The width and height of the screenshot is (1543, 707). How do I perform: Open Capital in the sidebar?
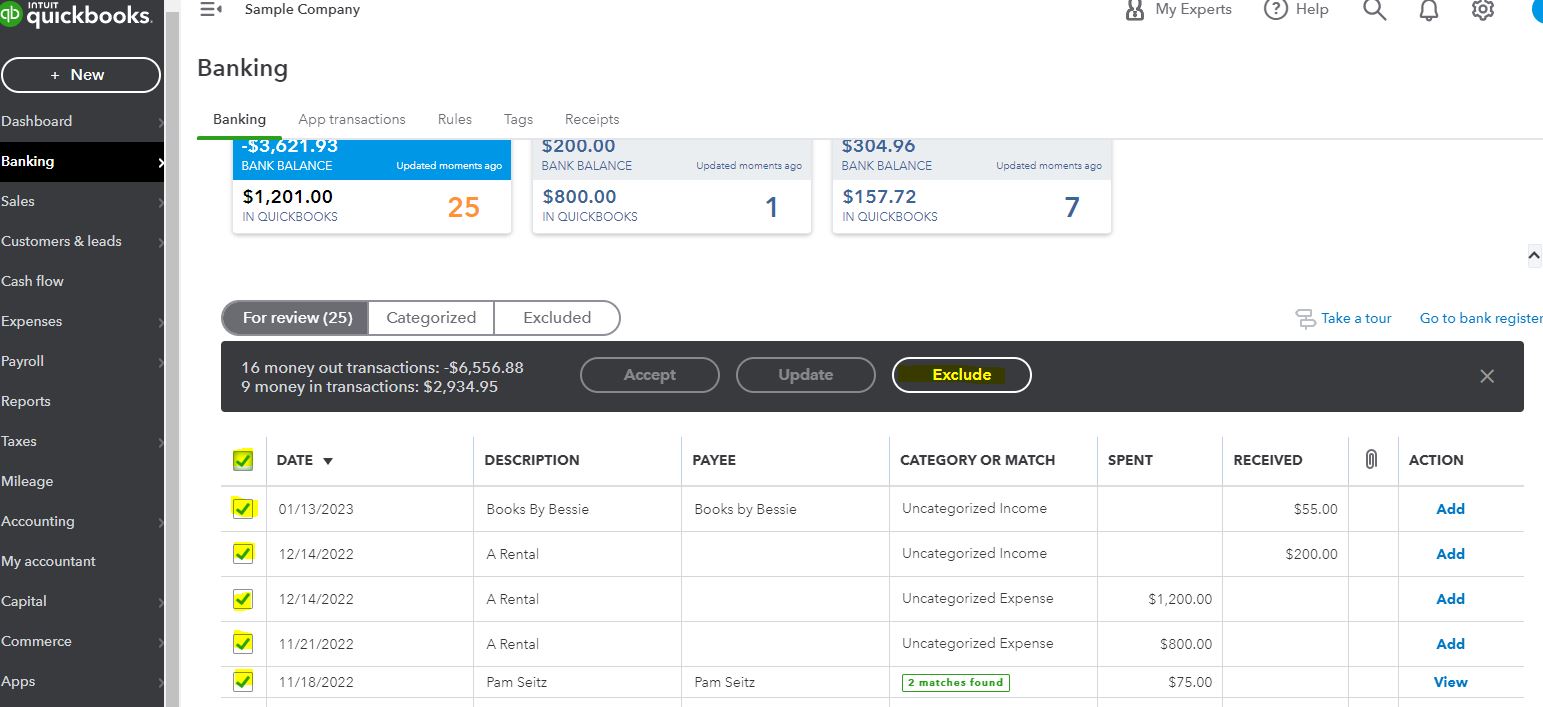pos(24,601)
